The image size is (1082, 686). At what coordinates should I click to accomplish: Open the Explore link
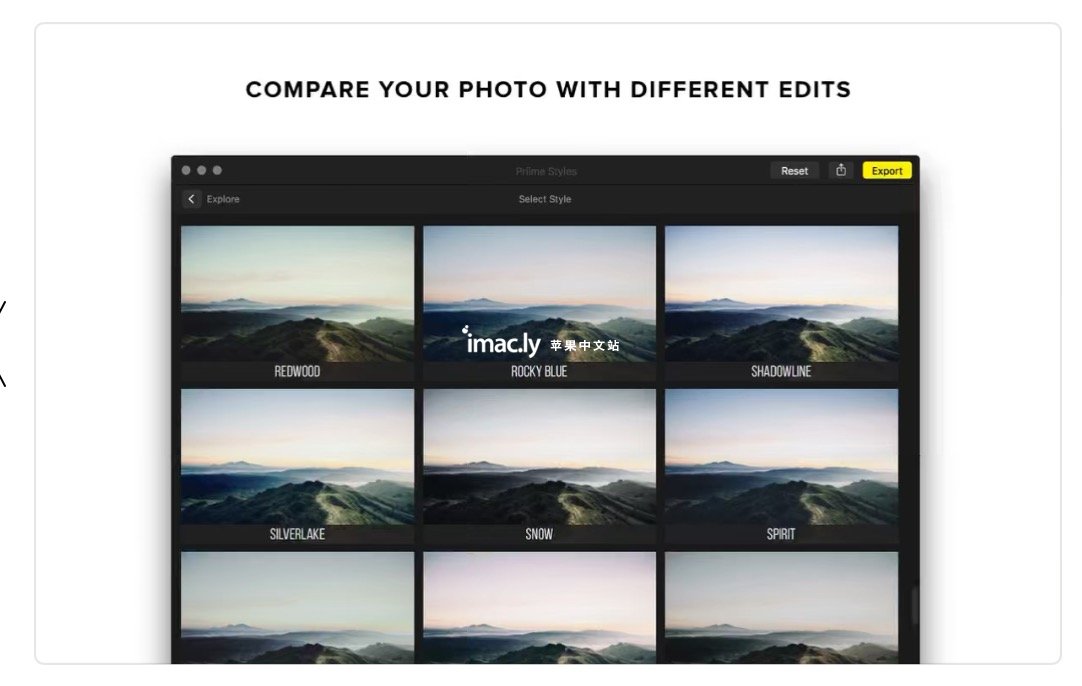[223, 199]
